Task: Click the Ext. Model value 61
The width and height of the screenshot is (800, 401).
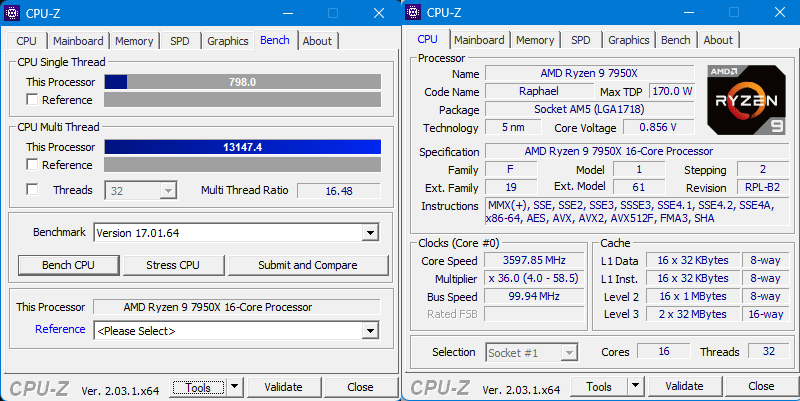Action: coord(639,187)
